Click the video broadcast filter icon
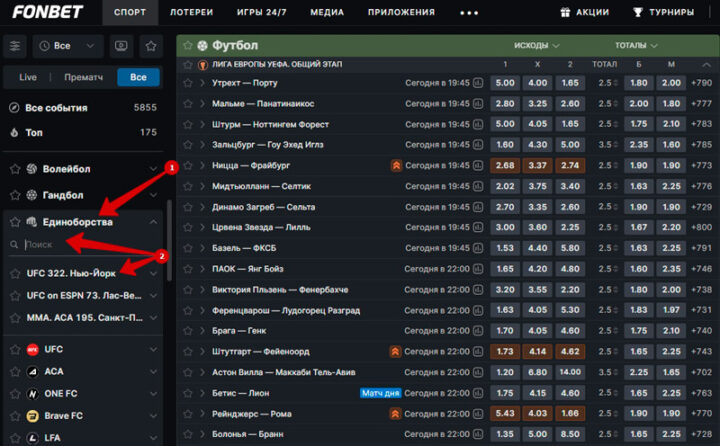Screen dimensions: 720x446 (x=121, y=46)
